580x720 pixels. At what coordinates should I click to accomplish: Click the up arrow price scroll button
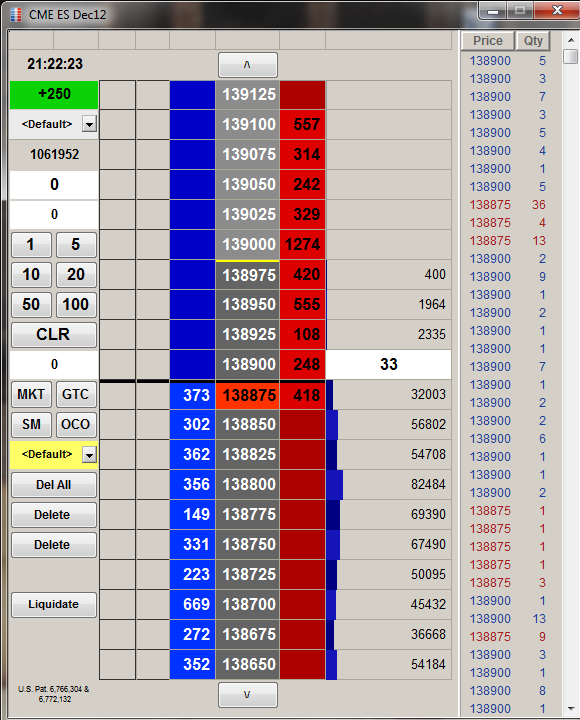point(248,65)
